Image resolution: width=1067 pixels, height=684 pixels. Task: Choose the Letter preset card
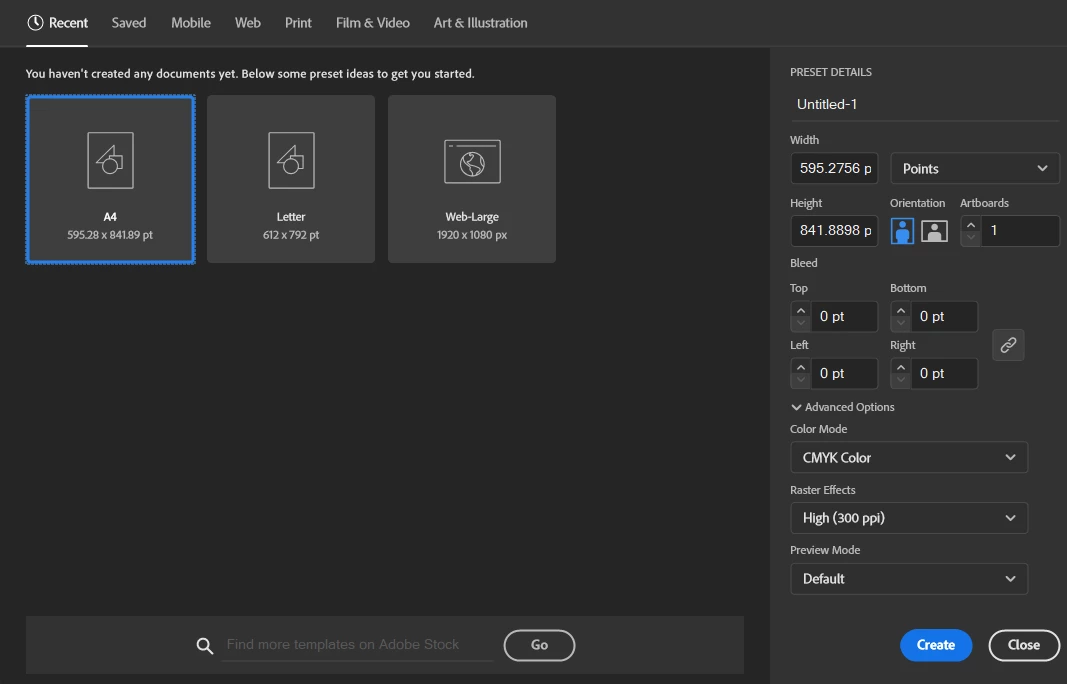[x=291, y=179]
